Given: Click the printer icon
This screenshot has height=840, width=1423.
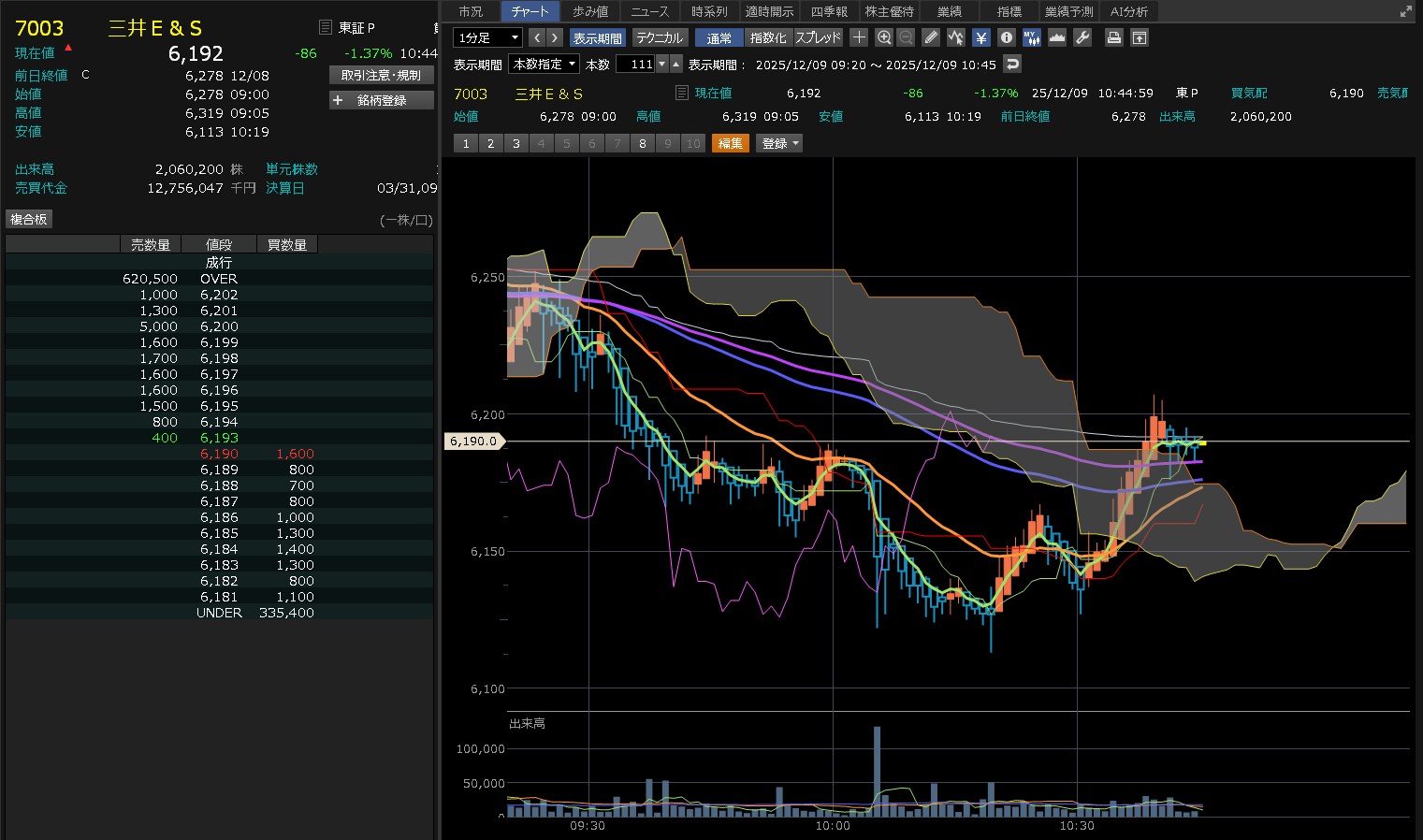Looking at the screenshot, I should (x=1113, y=37).
